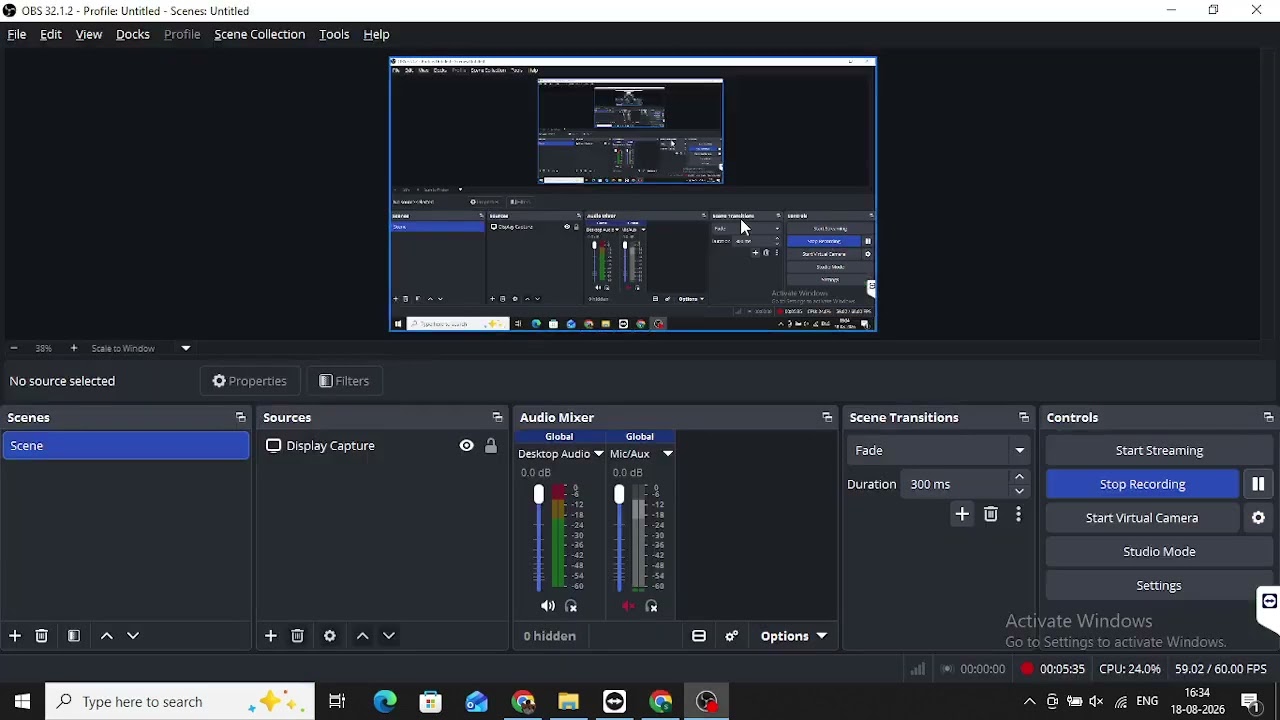1280x720 pixels.
Task: Open the File menu
Action: pos(17,34)
